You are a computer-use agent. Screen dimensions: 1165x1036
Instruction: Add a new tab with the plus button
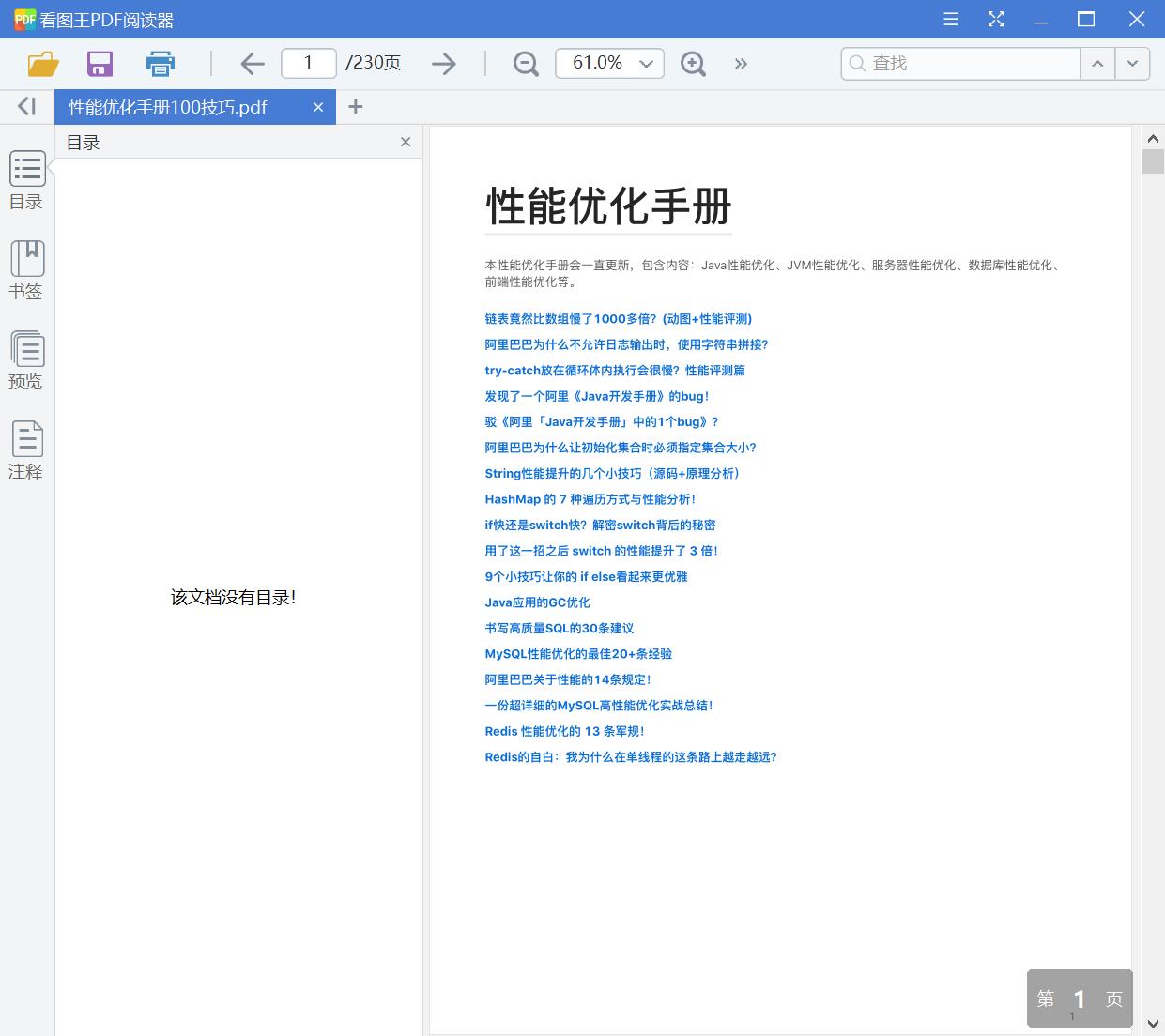(355, 107)
